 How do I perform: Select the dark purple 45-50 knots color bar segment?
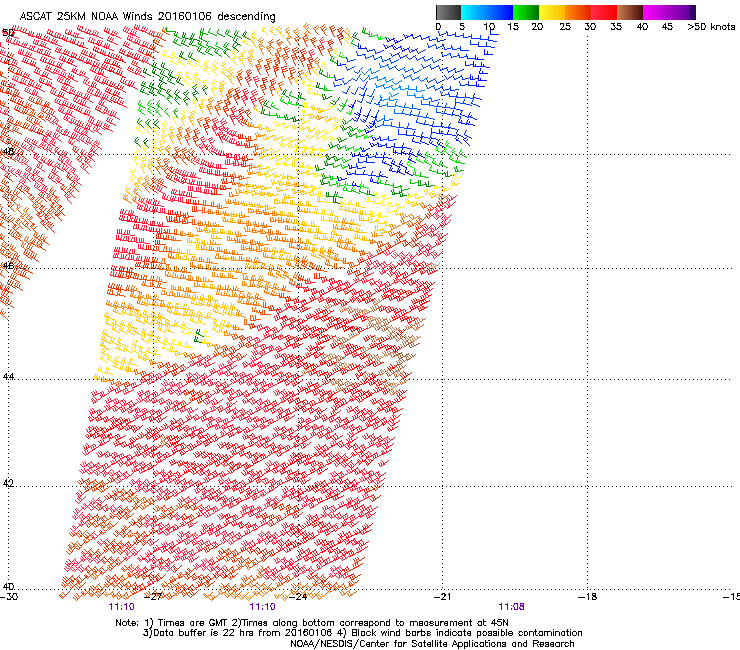(x=682, y=12)
